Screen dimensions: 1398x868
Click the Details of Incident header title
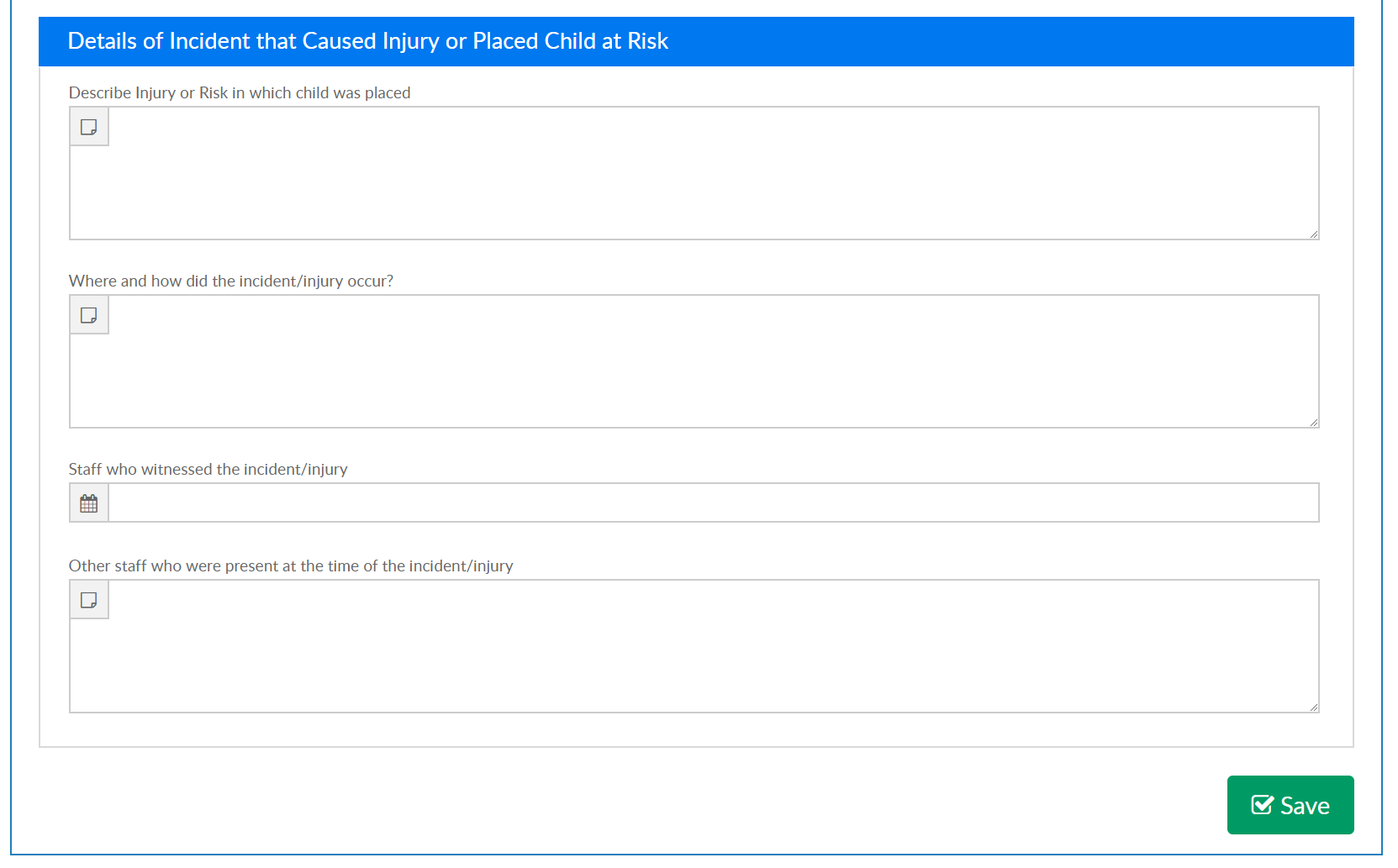click(367, 41)
